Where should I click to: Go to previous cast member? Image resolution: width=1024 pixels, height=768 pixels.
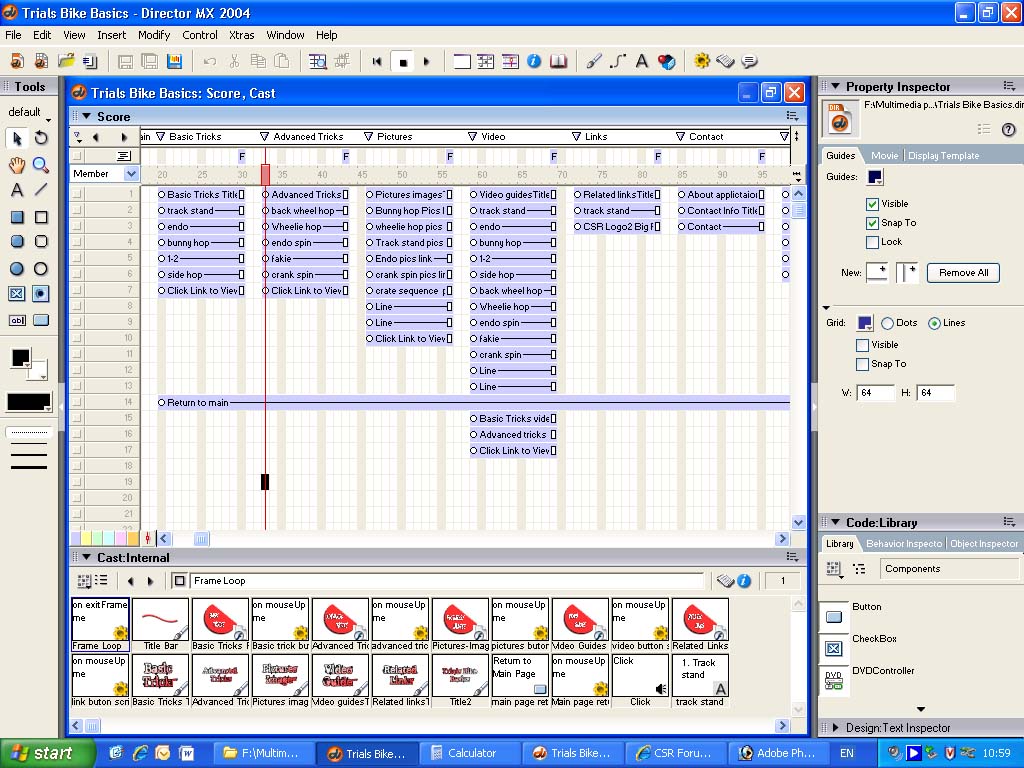click(x=131, y=581)
